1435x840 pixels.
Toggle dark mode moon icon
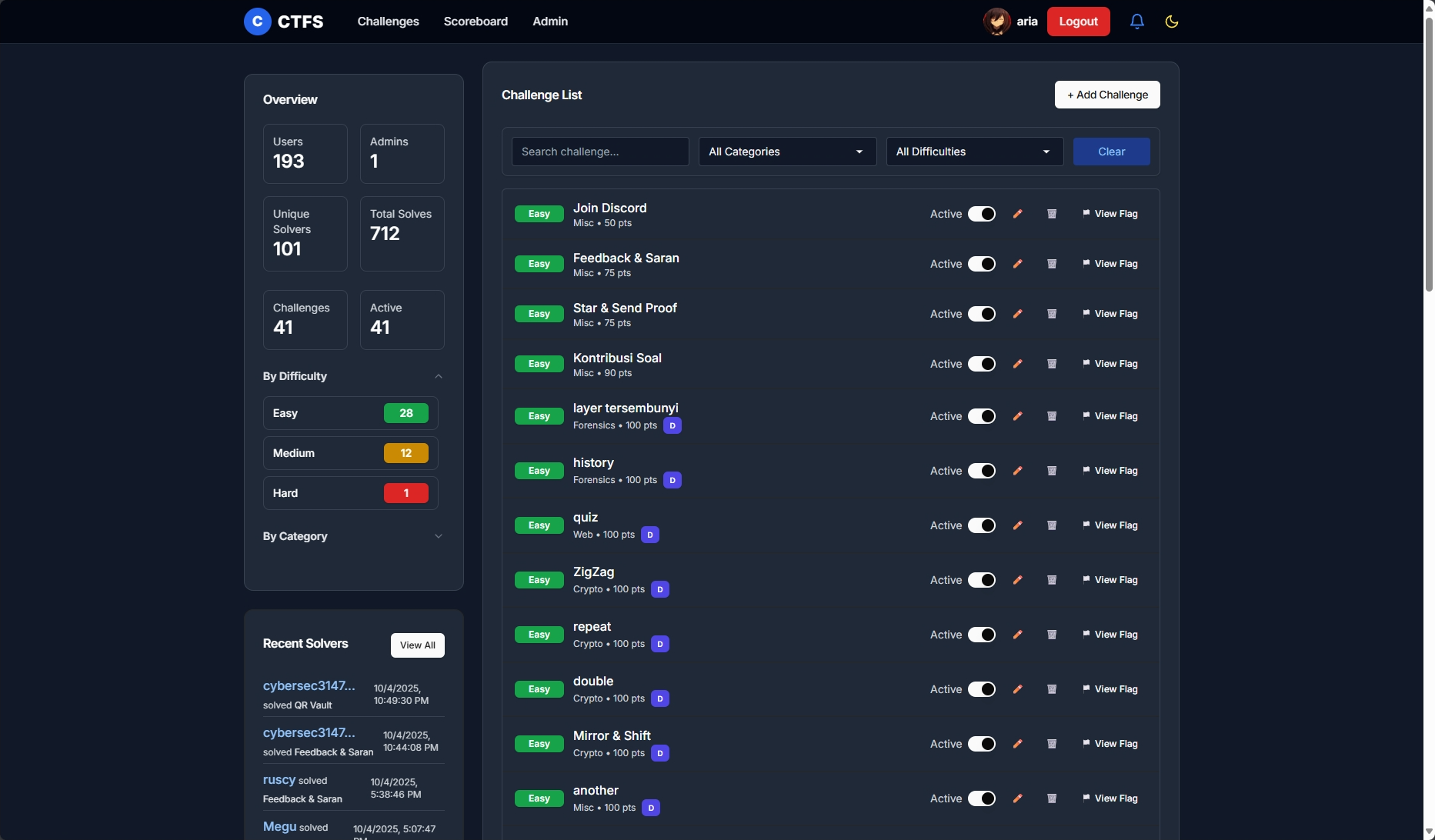coord(1172,22)
